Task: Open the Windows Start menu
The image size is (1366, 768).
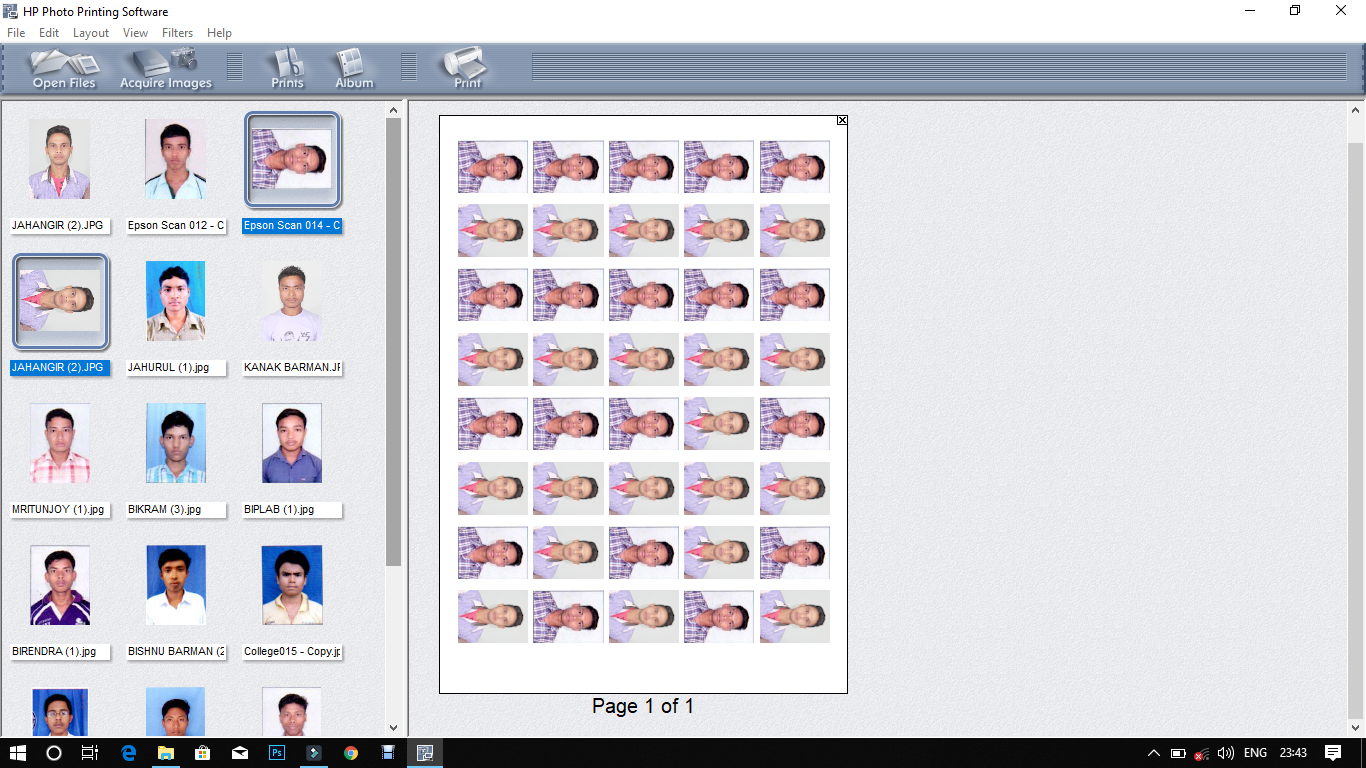Action: pyautogui.click(x=18, y=753)
